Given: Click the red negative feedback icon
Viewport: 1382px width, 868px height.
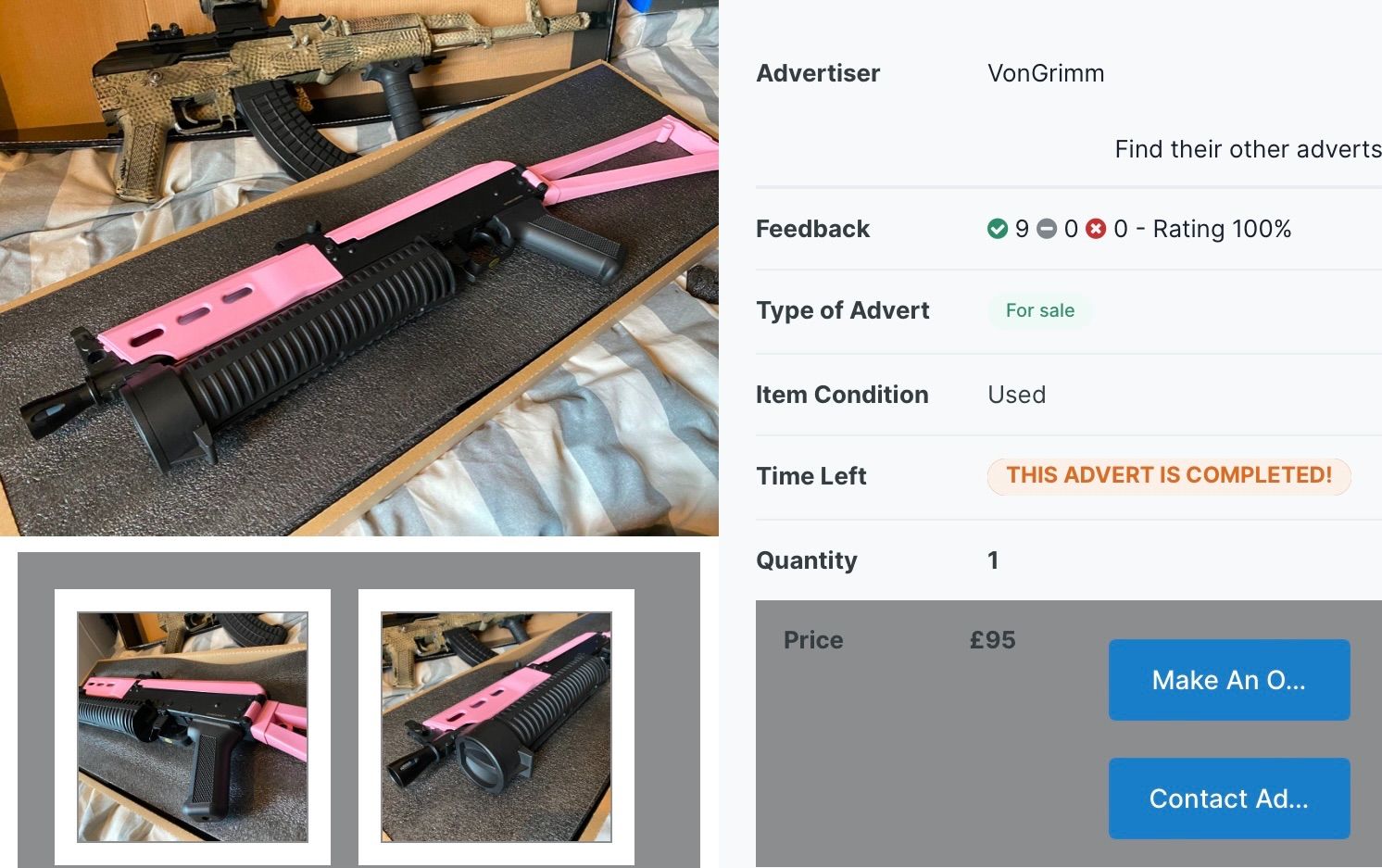Looking at the screenshot, I should (1096, 229).
